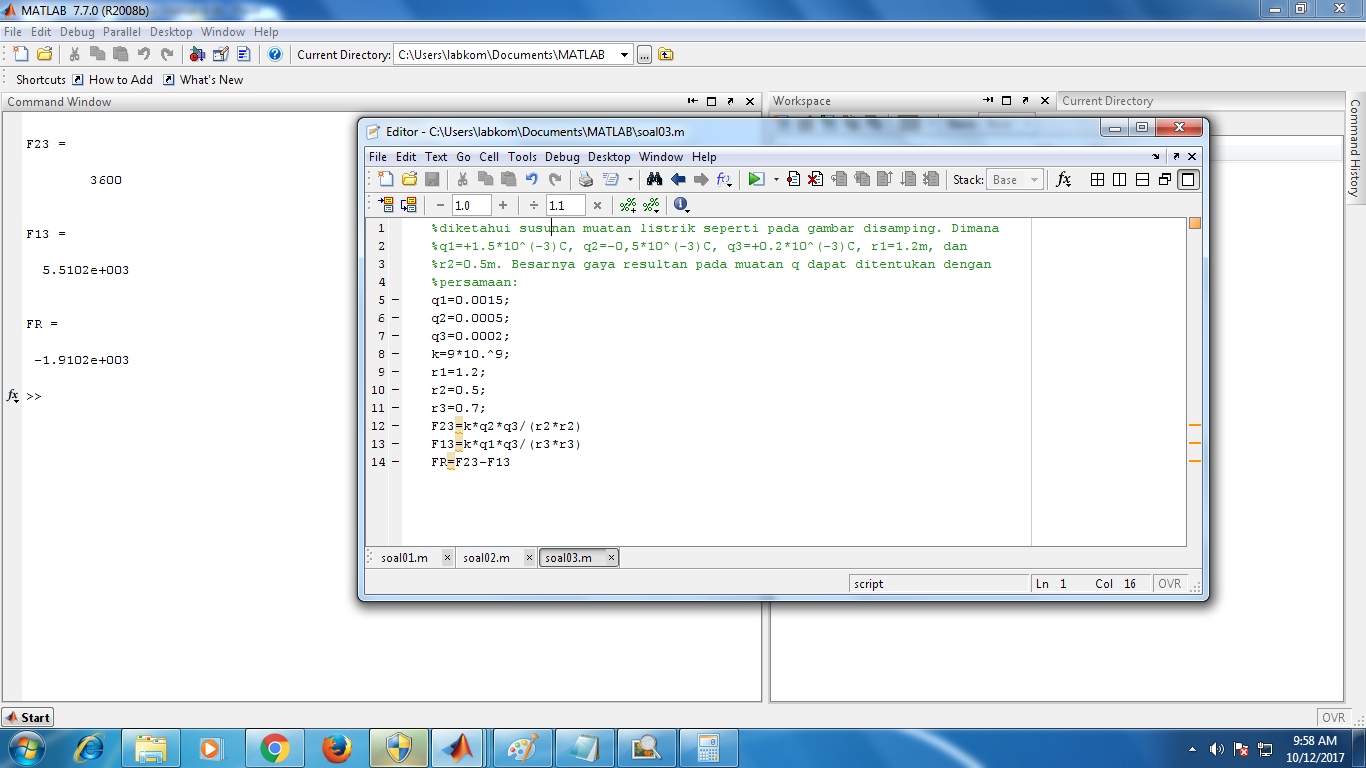
Task: Insert cell break with the %% plus icon
Action: (628, 205)
